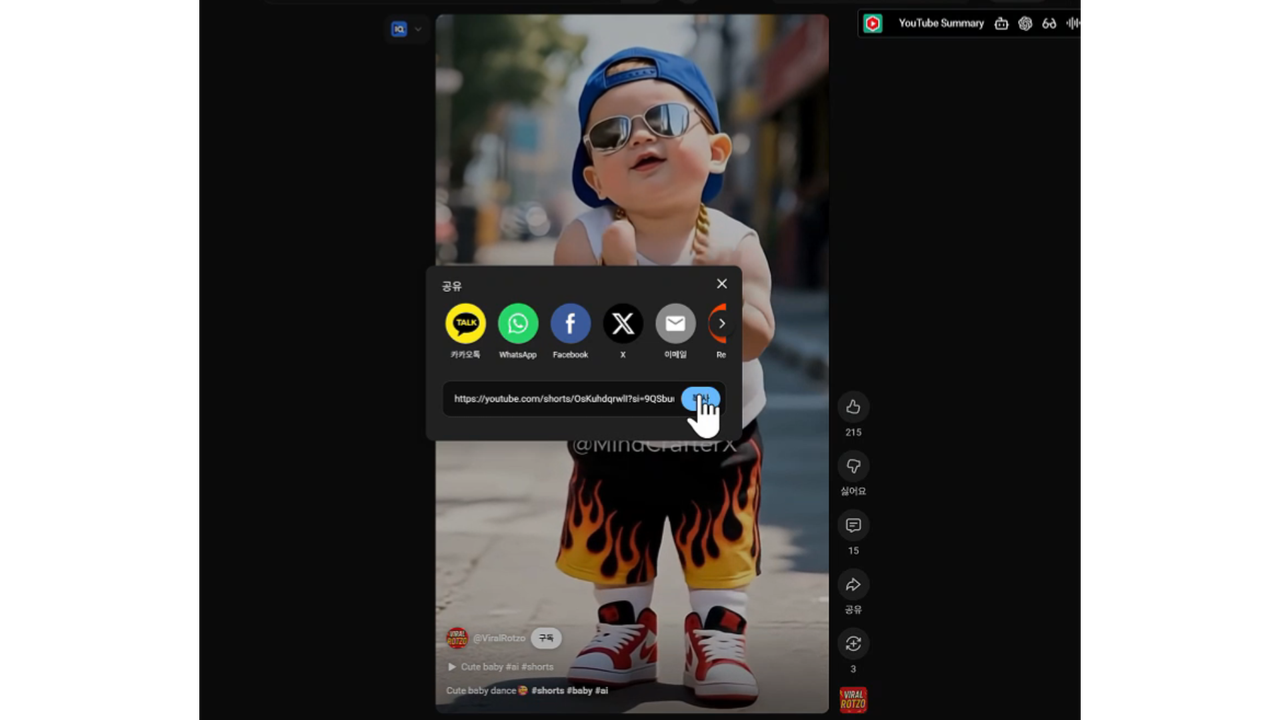
Task: Expand the dropdown beside the IQ icon
Action: [x=418, y=29]
